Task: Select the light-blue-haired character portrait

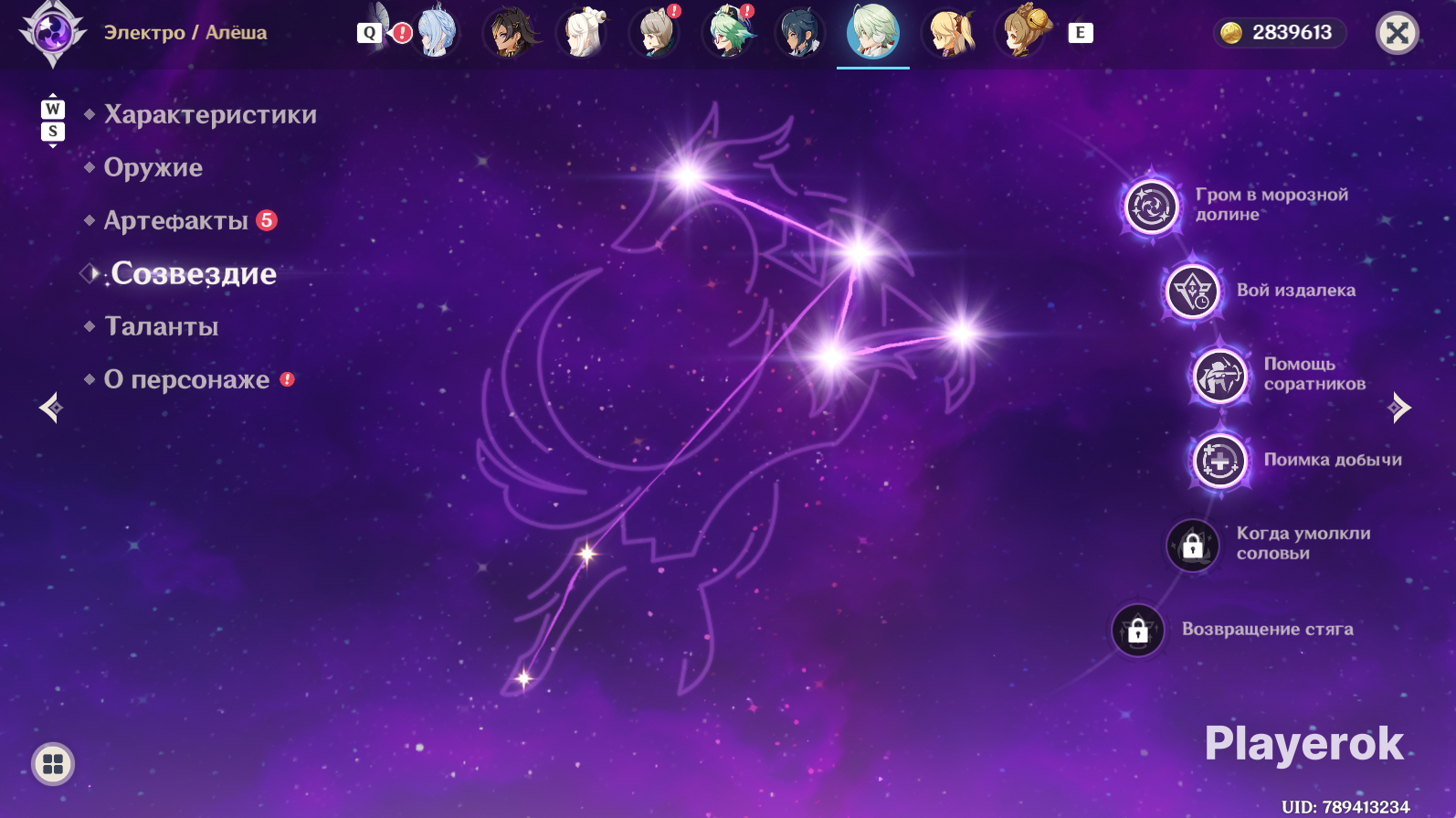Action: [436, 32]
